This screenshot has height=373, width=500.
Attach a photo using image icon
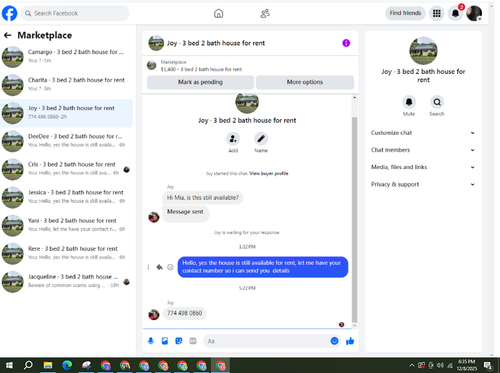(165, 341)
